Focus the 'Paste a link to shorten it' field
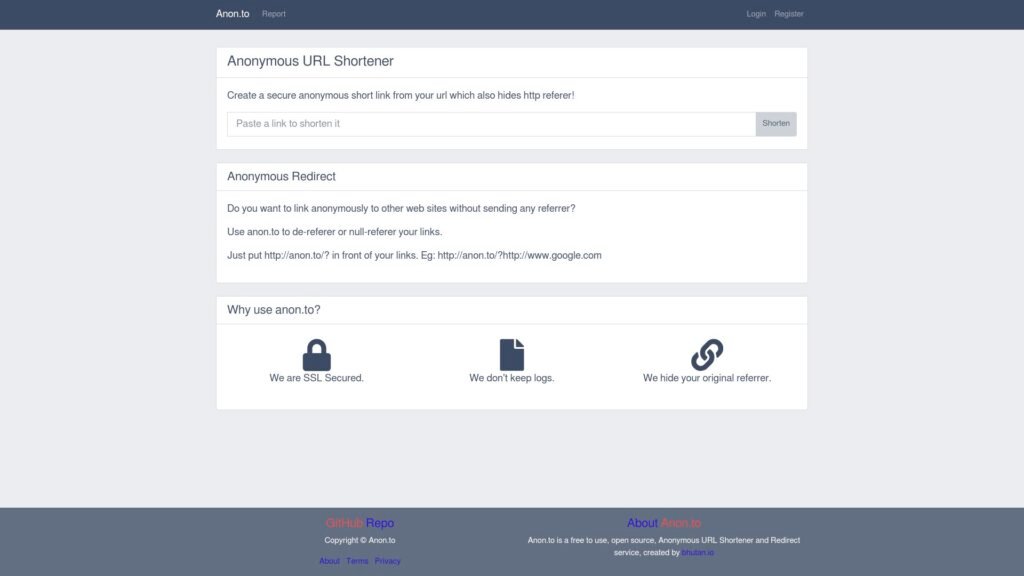This screenshot has width=1024, height=576. pos(491,124)
